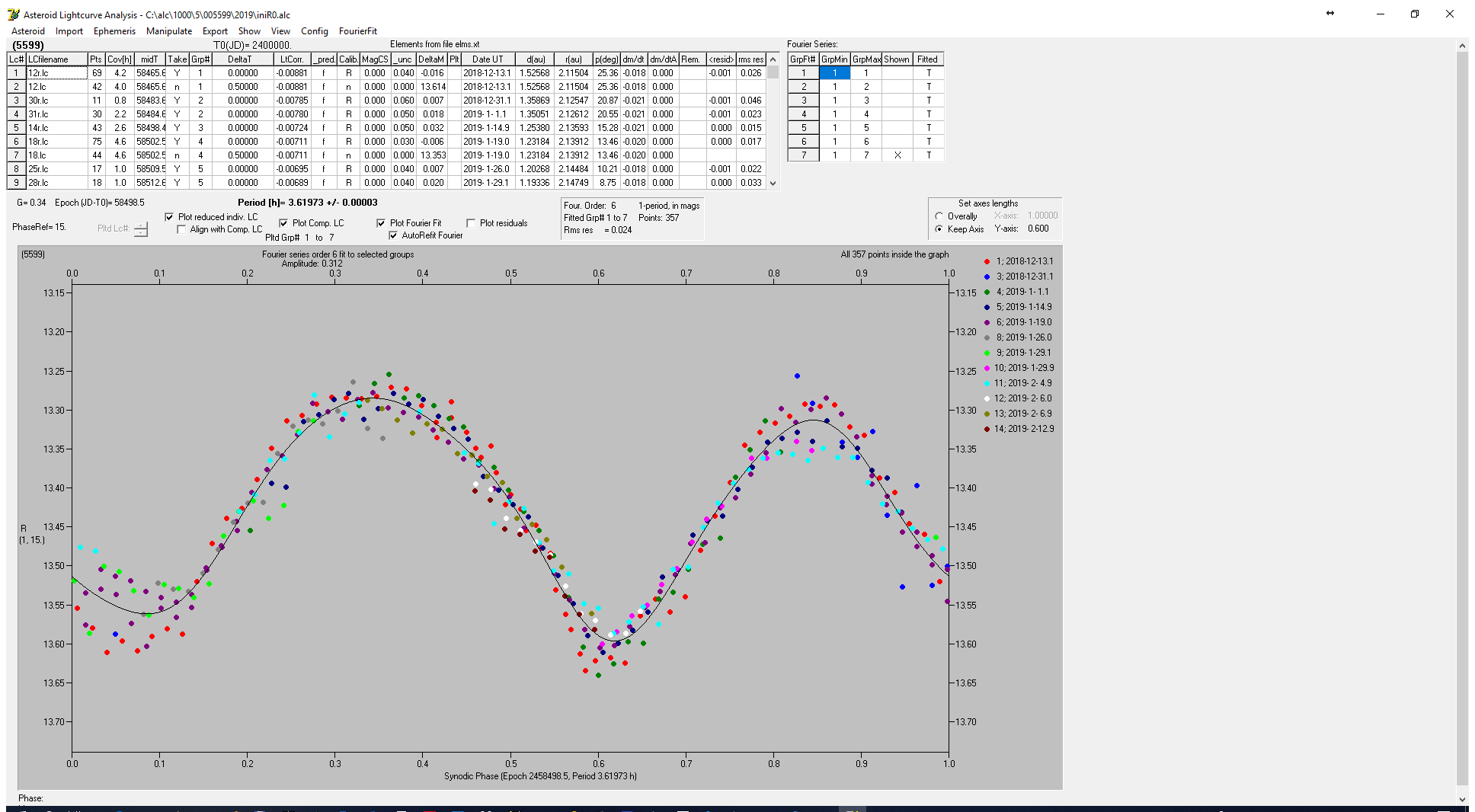Screen dimensions: 1475x812
Task: Open the Config menu
Action: [x=314, y=31]
